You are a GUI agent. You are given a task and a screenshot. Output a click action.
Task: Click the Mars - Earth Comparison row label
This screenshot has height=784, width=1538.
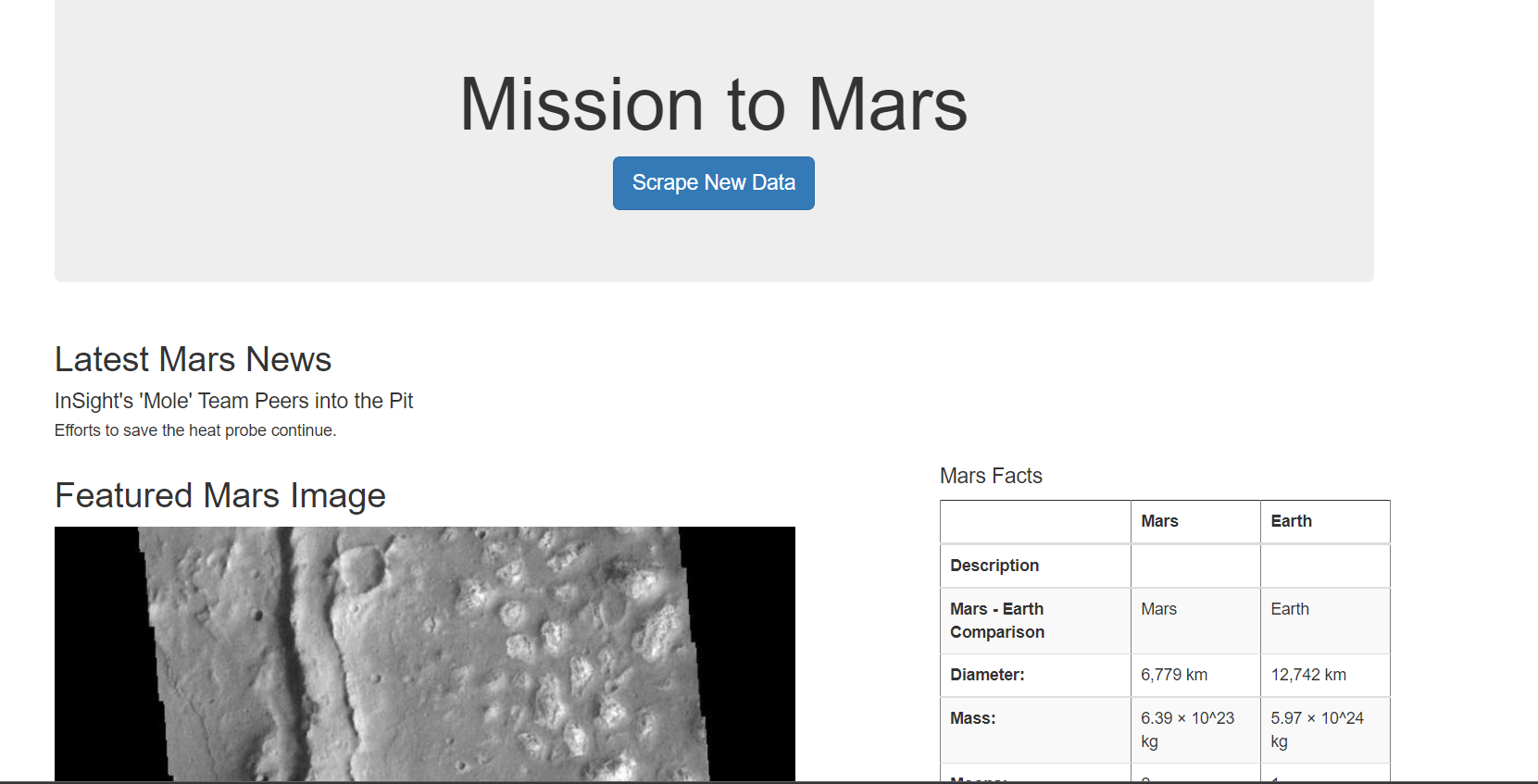996,620
